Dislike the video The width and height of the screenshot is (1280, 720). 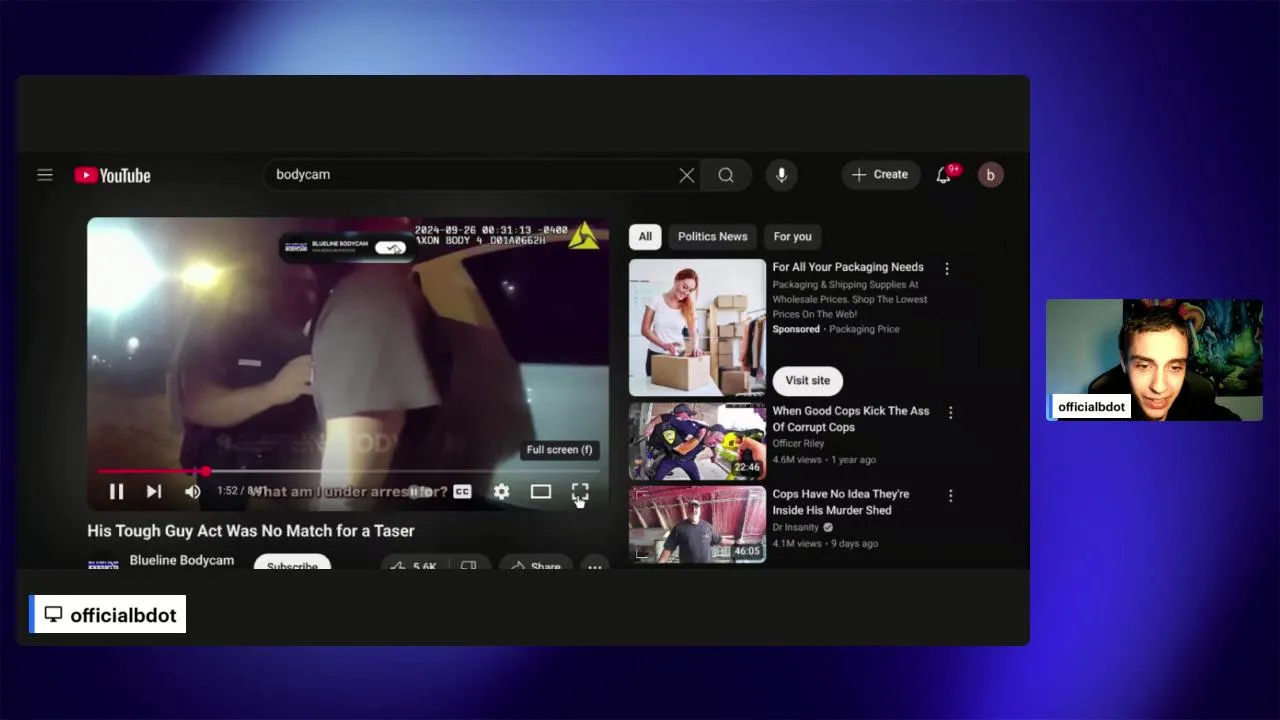[x=469, y=564]
